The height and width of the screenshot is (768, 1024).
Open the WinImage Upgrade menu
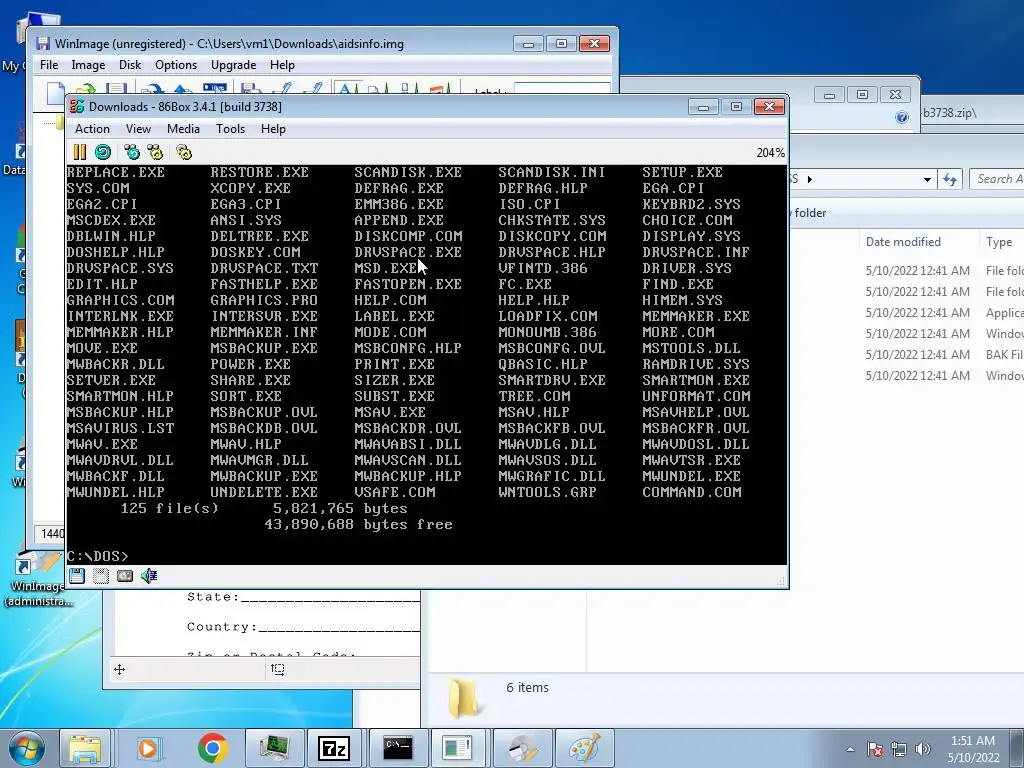[x=233, y=65]
